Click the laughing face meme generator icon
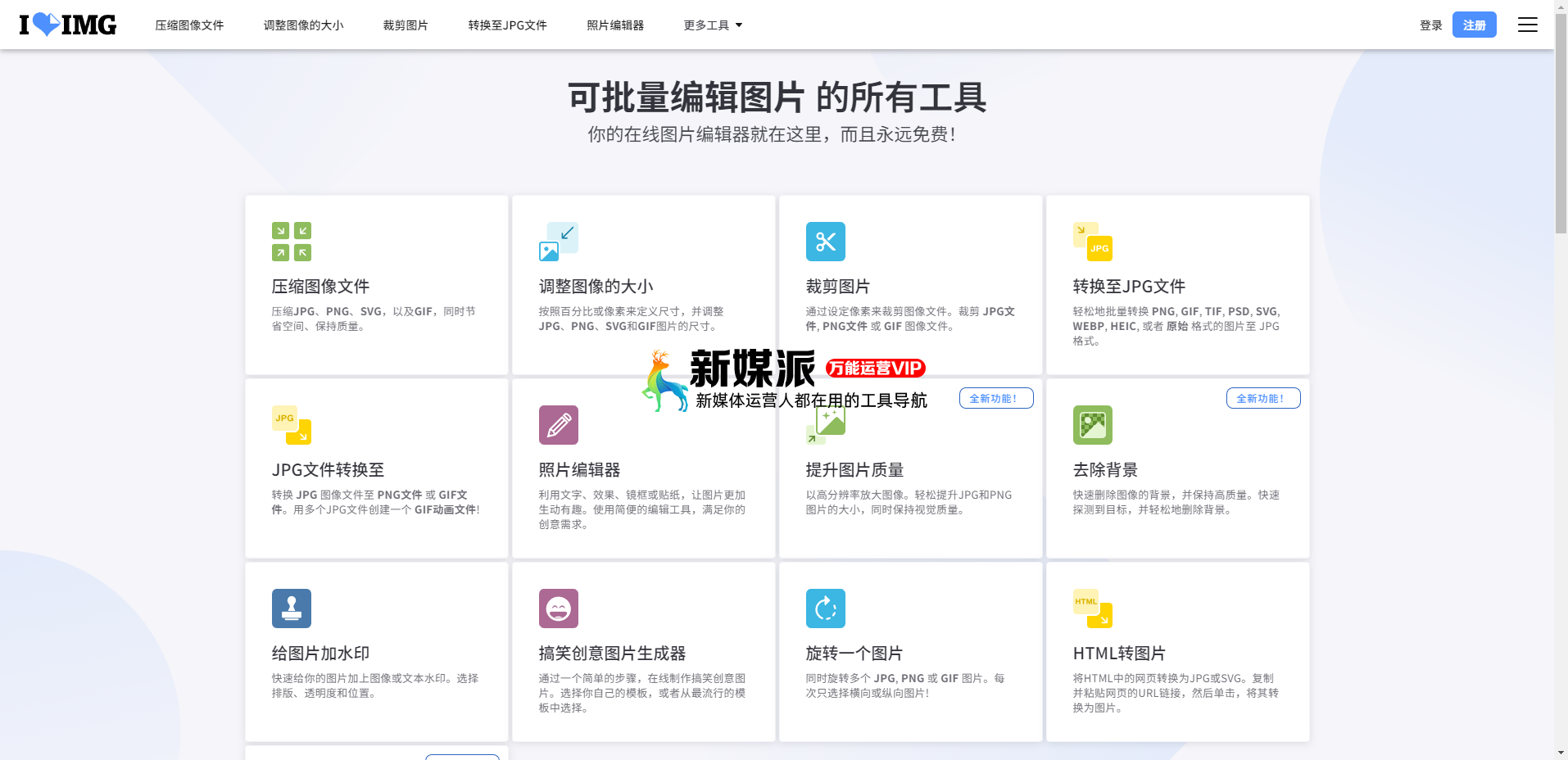Screen dimensions: 1568x760 coord(559,608)
